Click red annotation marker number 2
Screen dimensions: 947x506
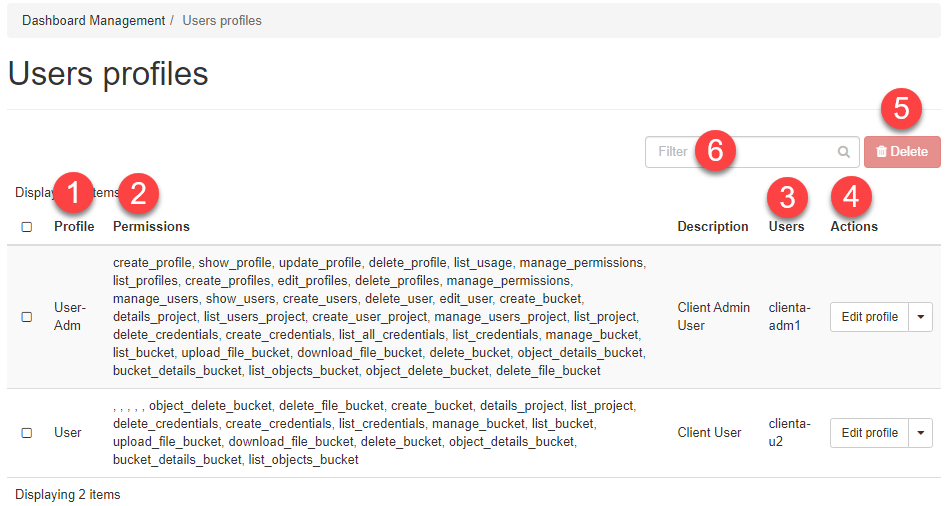click(138, 192)
